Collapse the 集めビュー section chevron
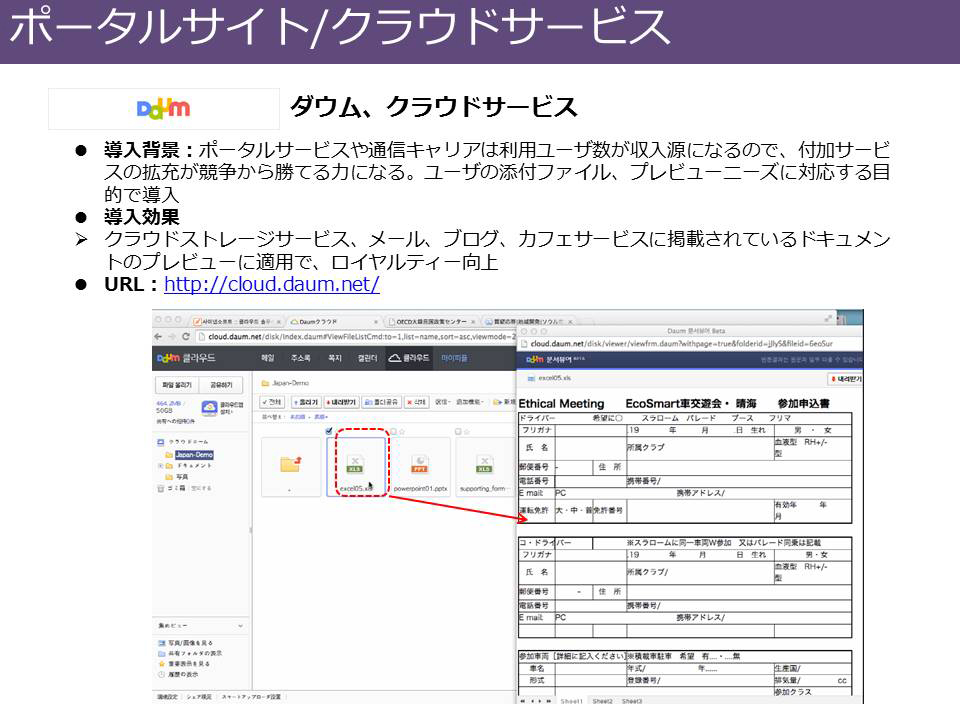 [x=241, y=626]
